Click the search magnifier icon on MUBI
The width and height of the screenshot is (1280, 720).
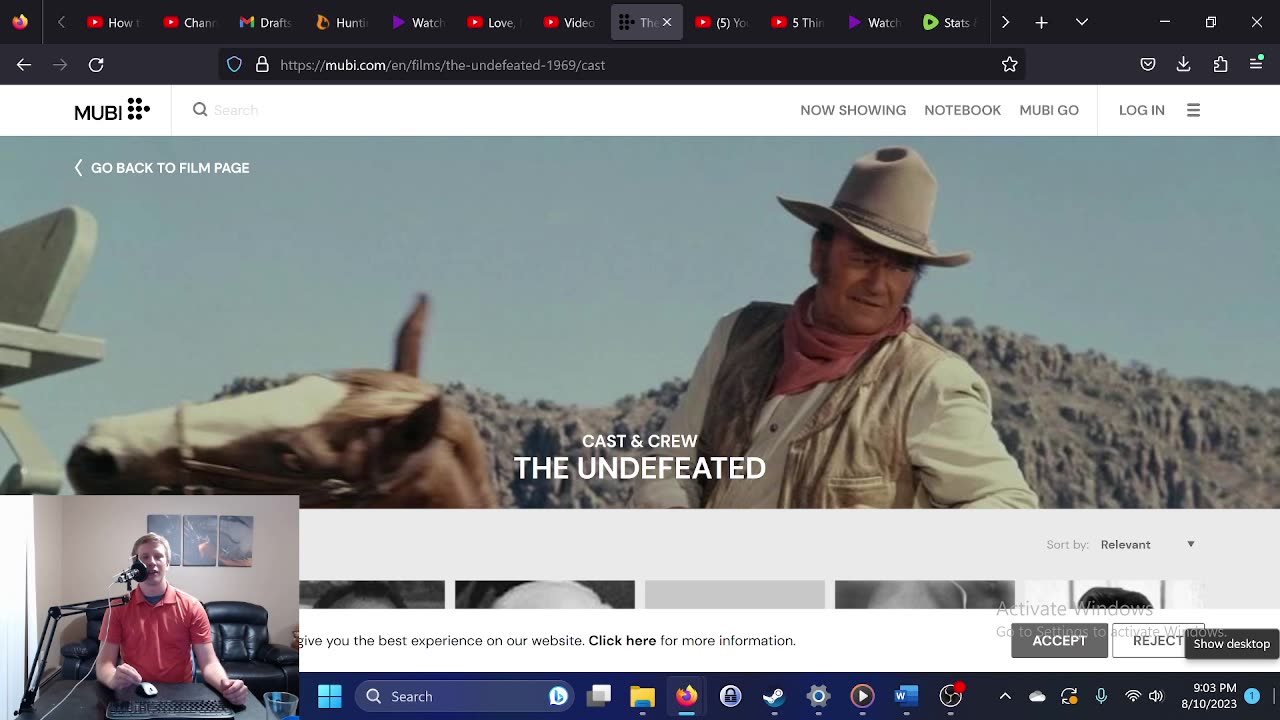tap(200, 110)
